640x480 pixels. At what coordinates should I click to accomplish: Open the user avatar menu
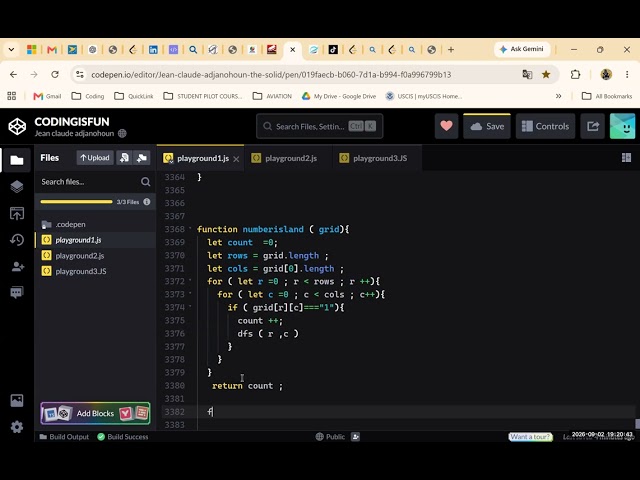pos(622,126)
